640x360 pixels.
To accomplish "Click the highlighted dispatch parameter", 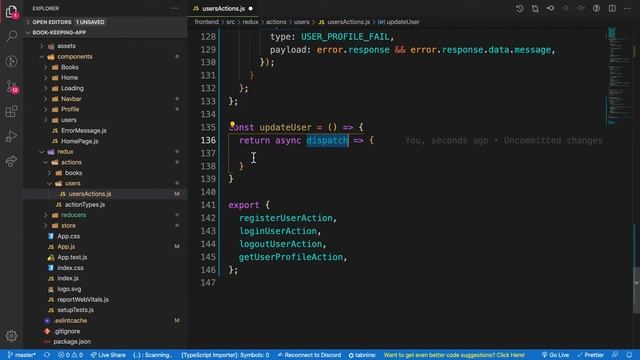I will (x=327, y=140).
